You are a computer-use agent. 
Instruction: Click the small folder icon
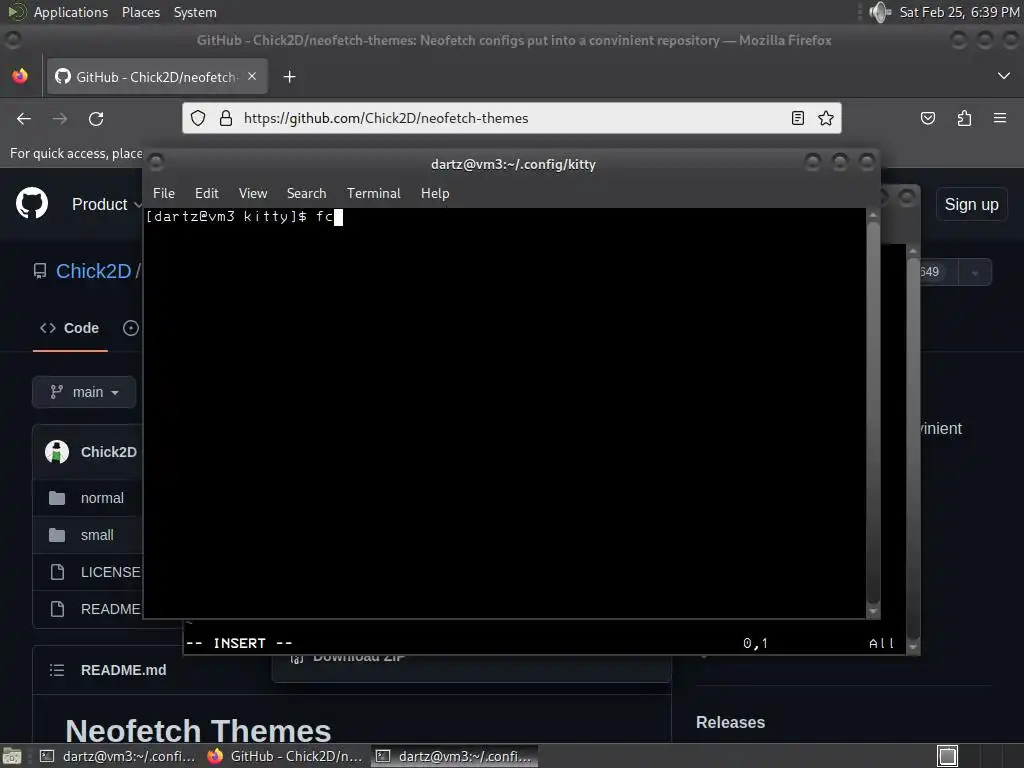tap(57, 536)
